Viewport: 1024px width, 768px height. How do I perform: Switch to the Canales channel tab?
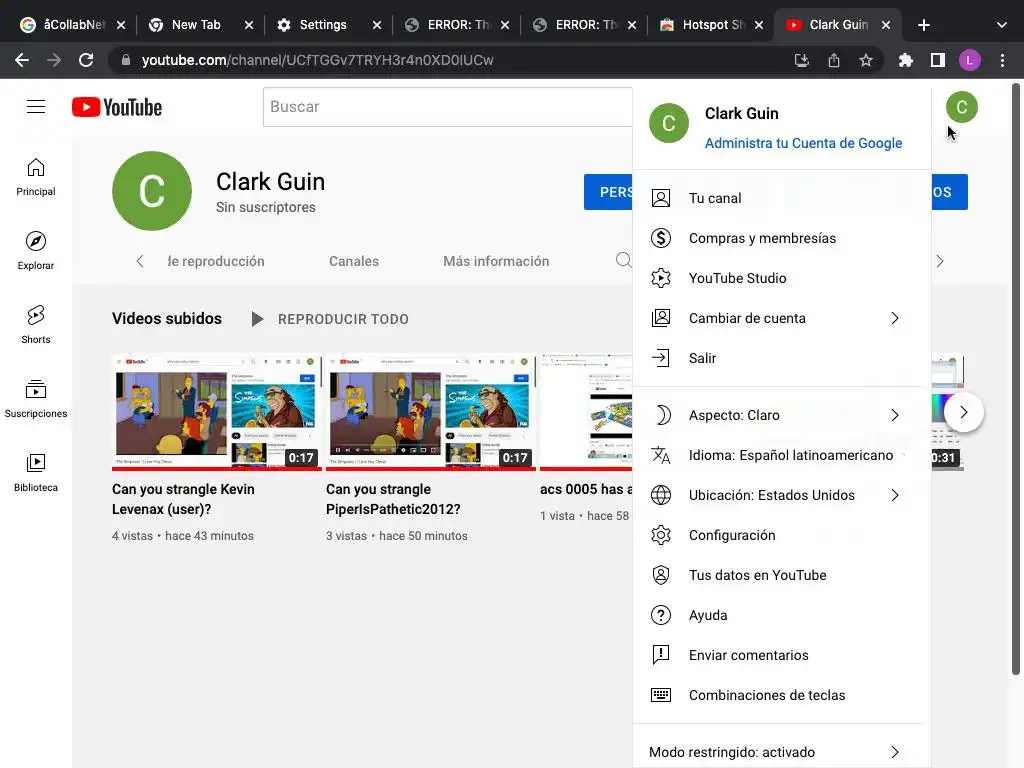tap(354, 261)
